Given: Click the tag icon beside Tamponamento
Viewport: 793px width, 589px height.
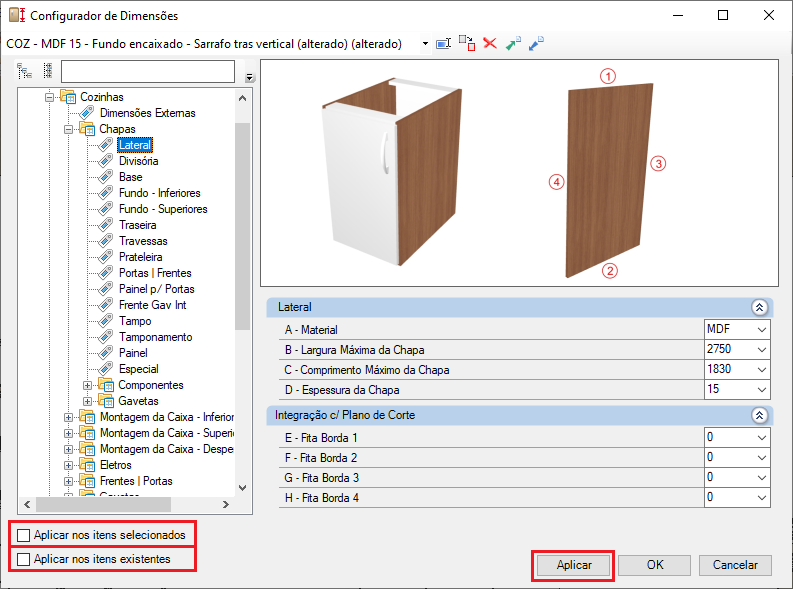Looking at the screenshot, I should (105, 337).
